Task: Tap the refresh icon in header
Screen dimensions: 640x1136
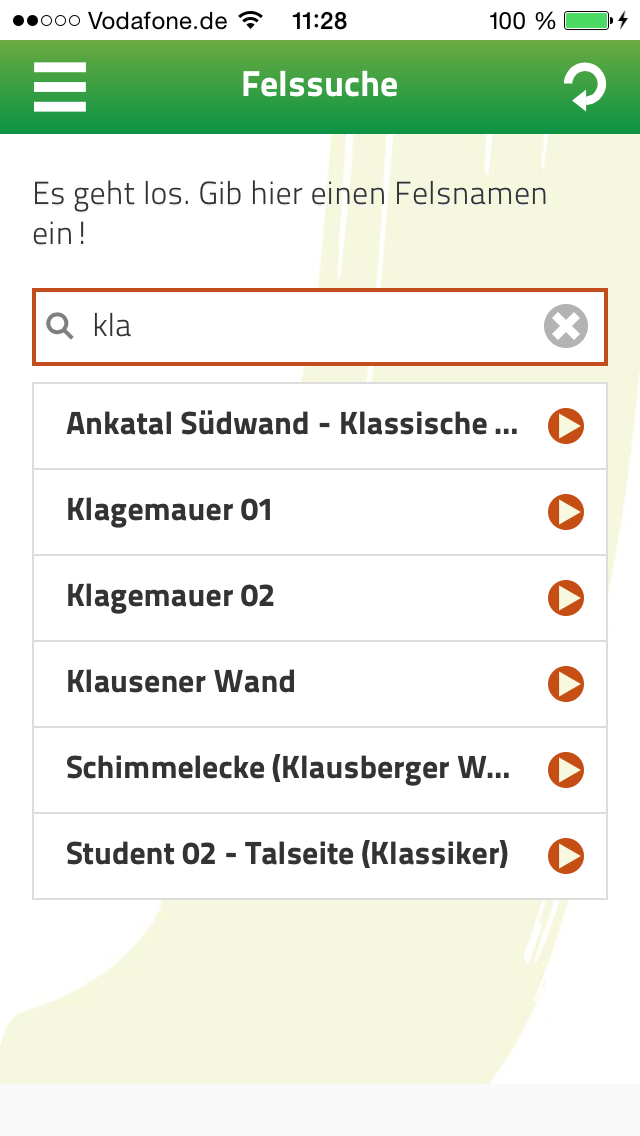Action: tap(584, 87)
